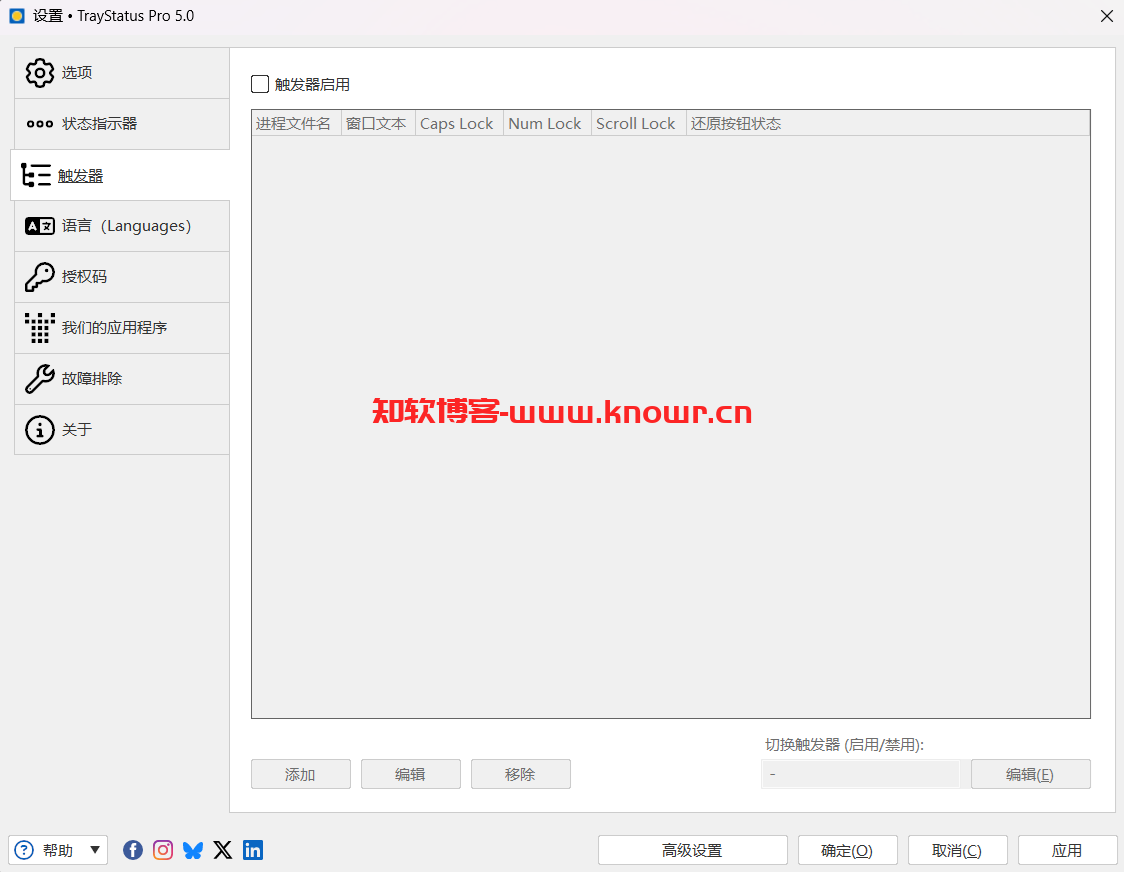Open the 语言 (Languages) tab

(x=122, y=226)
